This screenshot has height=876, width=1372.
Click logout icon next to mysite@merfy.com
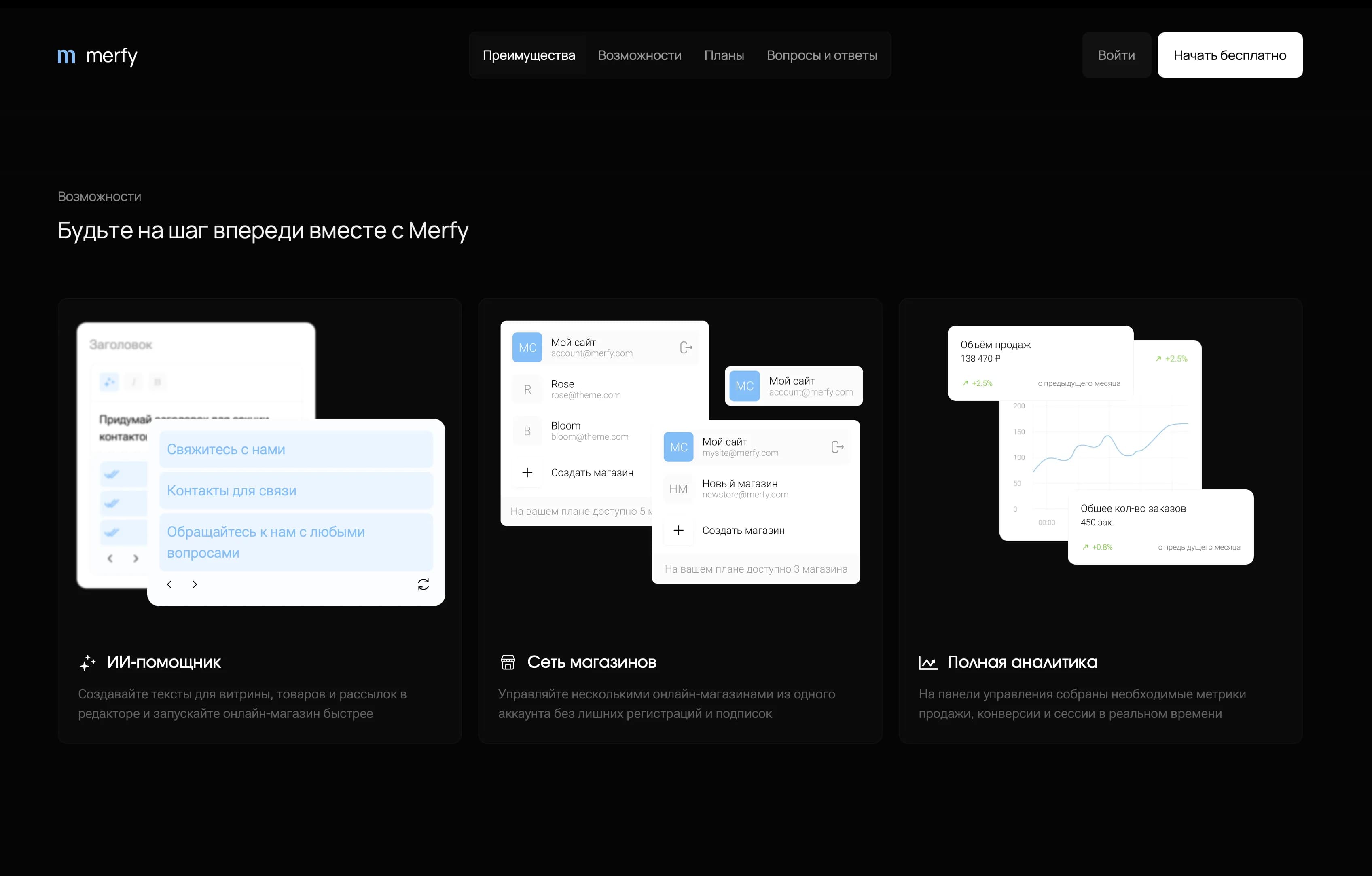(x=837, y=447)
